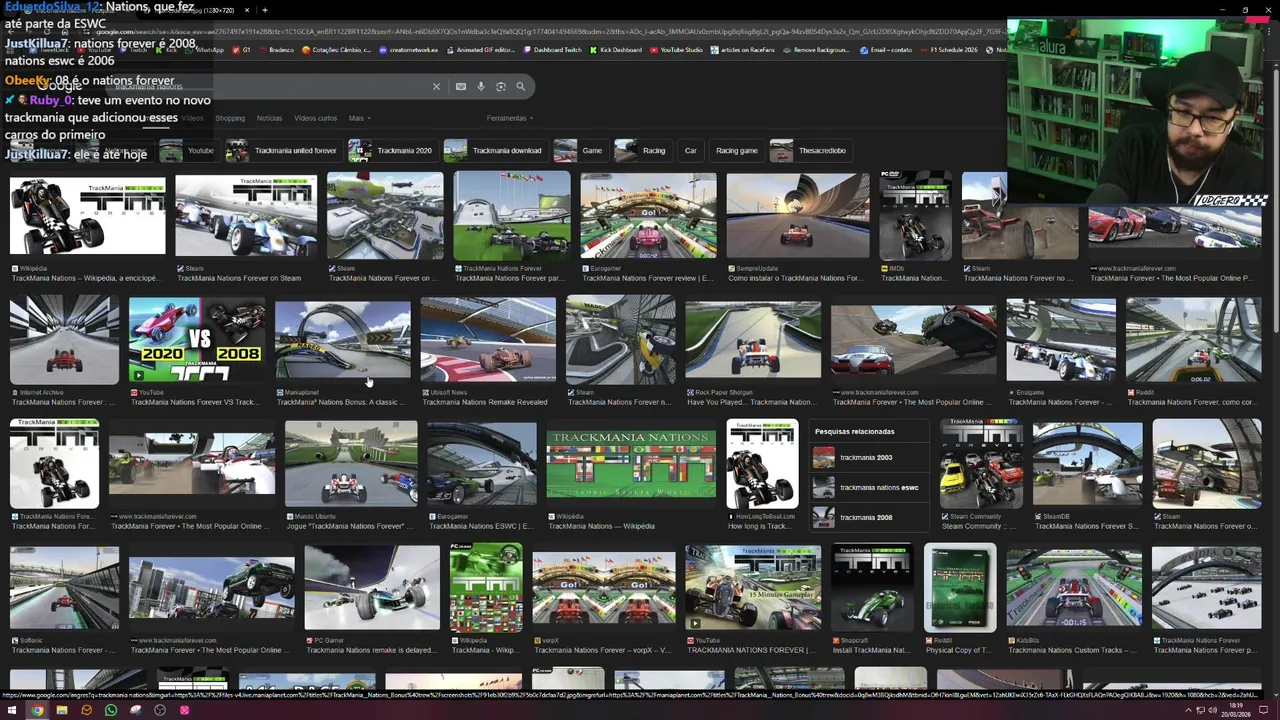Filter by the Car chip

click(690, 151)
